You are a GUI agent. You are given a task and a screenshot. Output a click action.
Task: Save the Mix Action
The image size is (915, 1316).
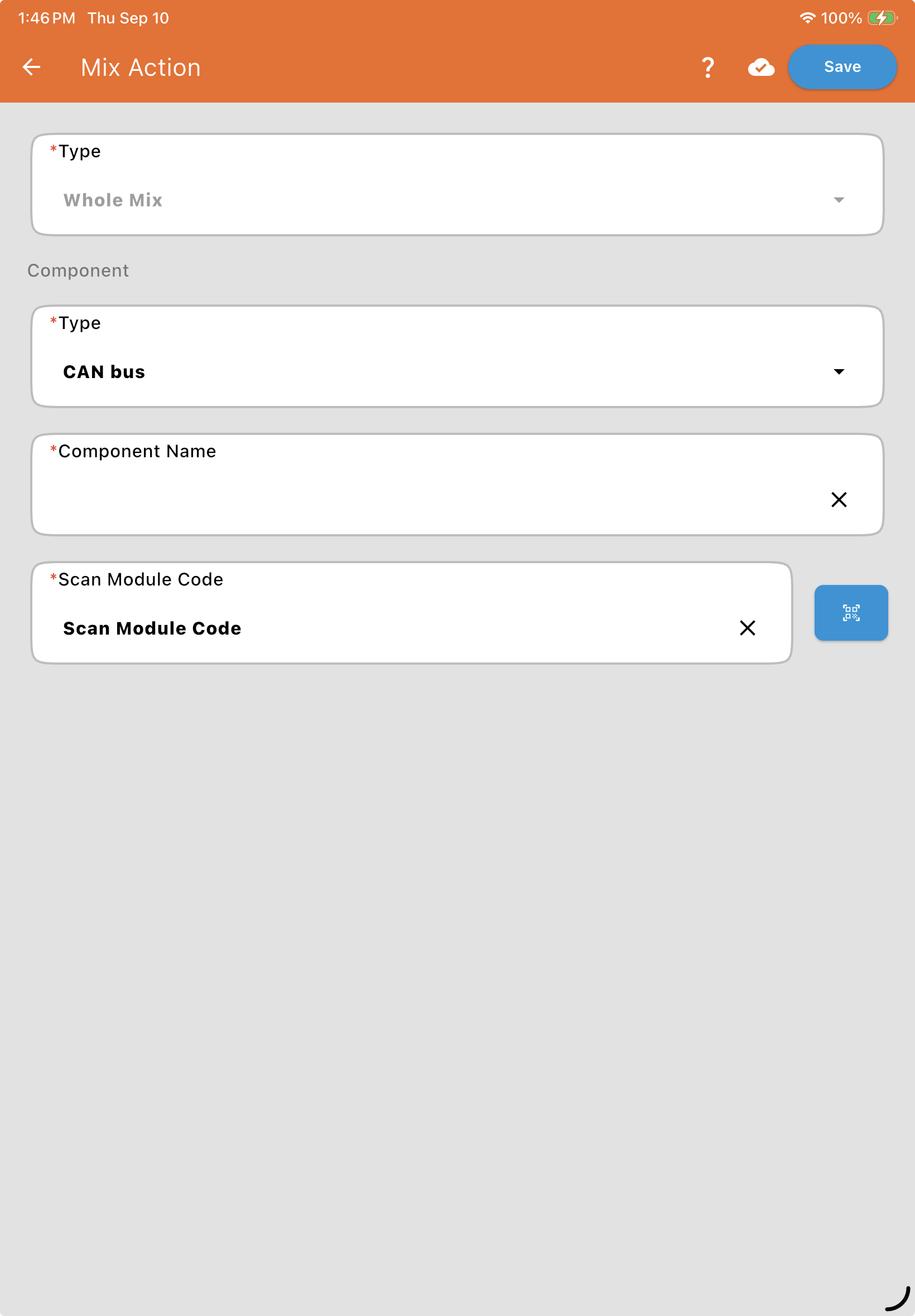coord(841,67)
